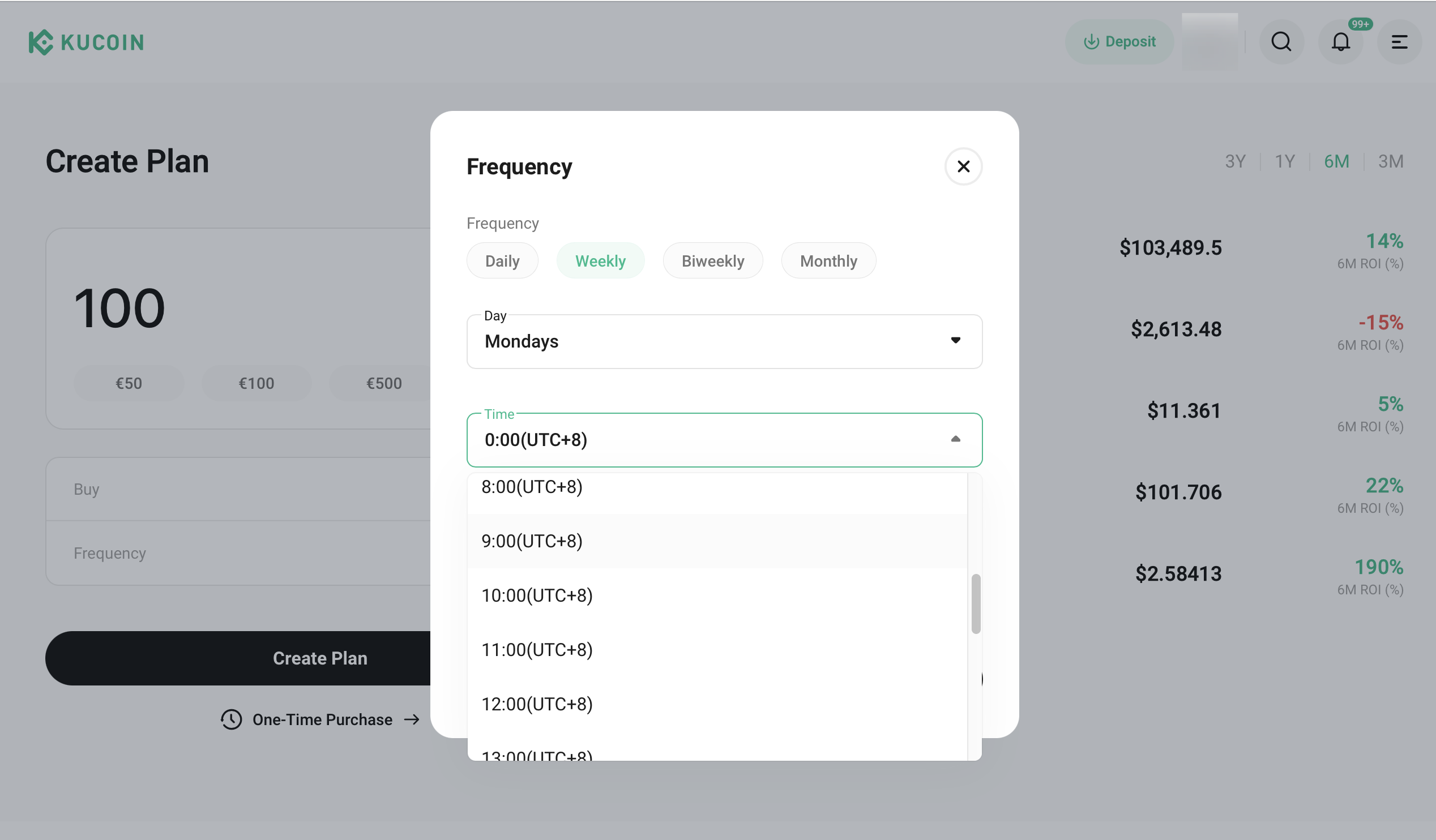The height and width of the screenshot is (840, 1436).
Task: Switch chart range to 1Y
Action: pos(1284,161)
